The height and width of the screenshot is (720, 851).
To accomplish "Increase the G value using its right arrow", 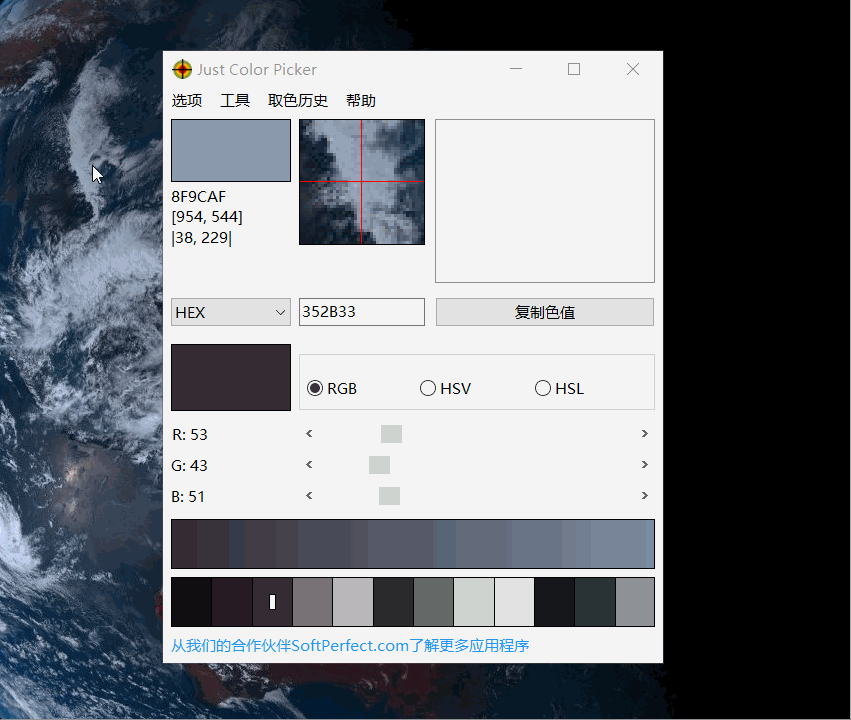I will pos(645,465).
